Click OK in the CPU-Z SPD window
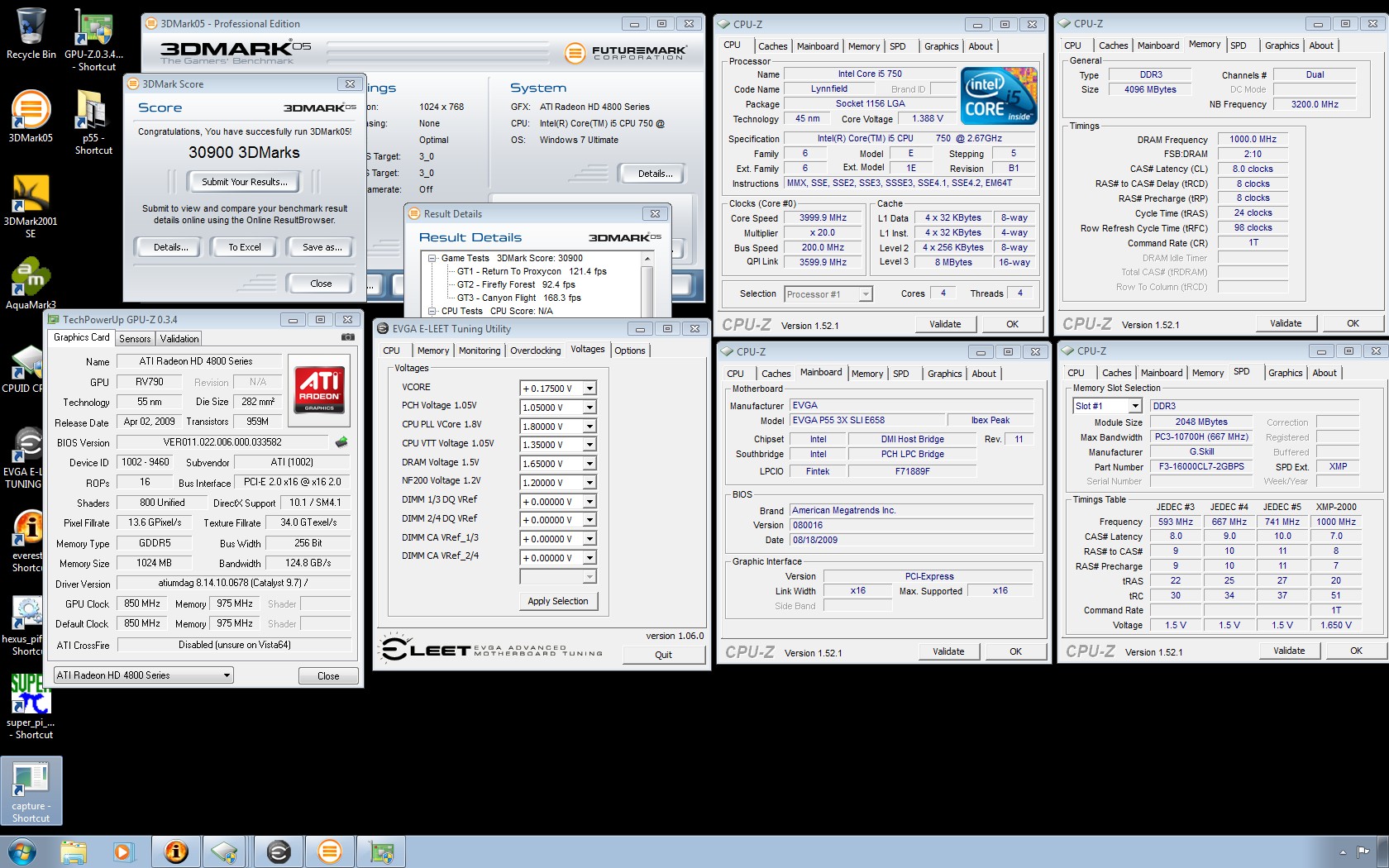 click(1356, 651)
